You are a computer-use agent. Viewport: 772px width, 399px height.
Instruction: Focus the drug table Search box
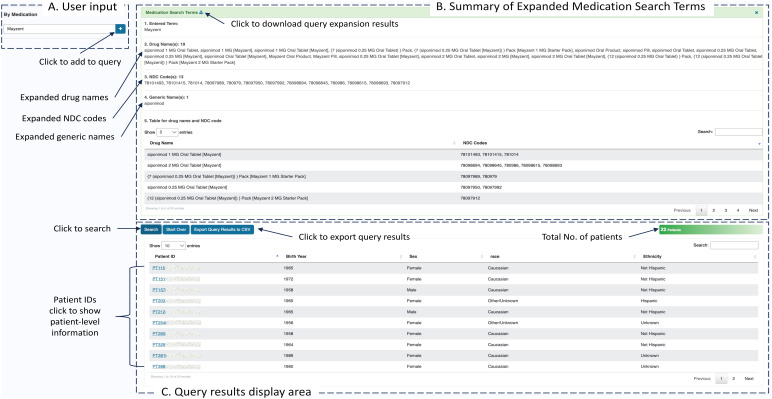click(x=739, y=132)
